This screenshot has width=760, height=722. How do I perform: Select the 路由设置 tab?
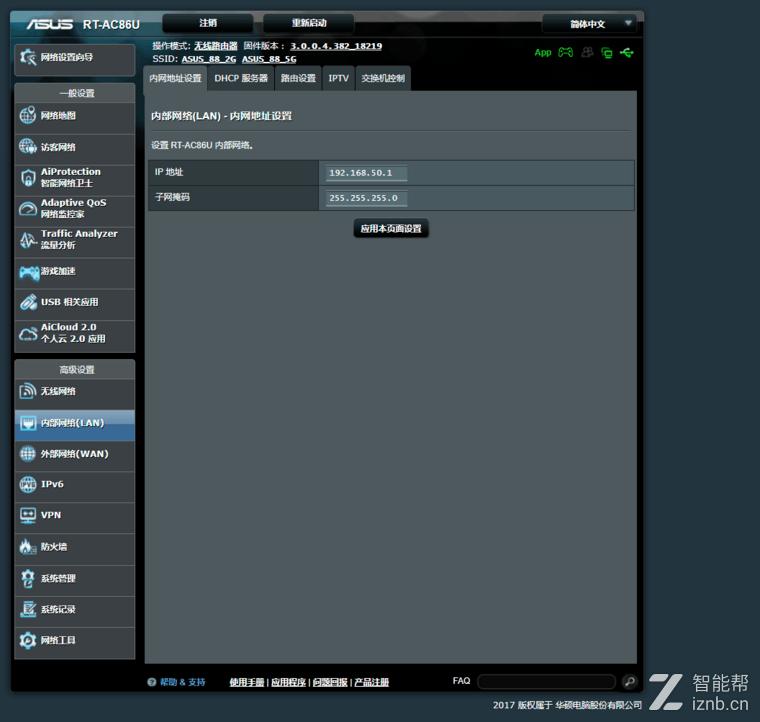298,78
